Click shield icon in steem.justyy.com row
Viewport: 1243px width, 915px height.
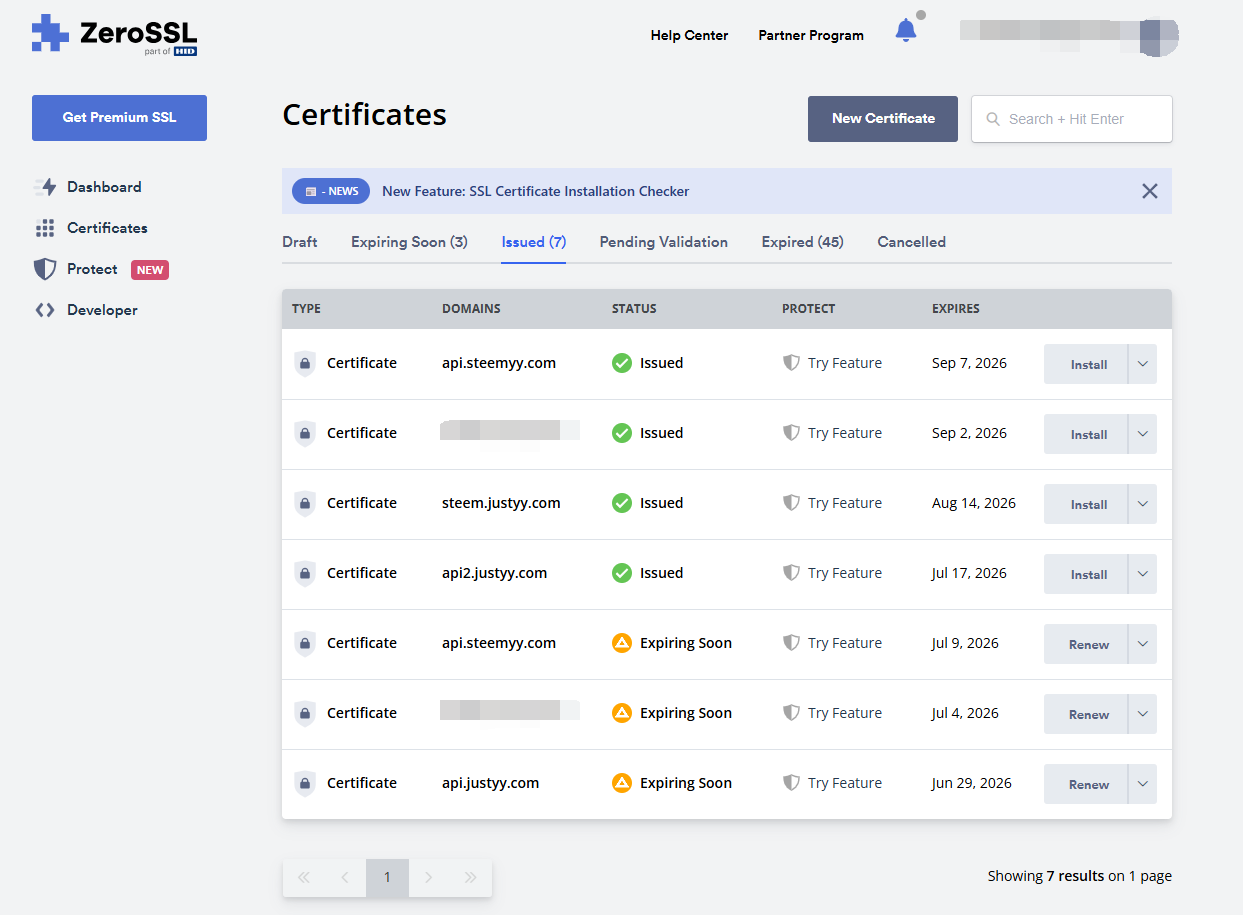tap(791, 503)
